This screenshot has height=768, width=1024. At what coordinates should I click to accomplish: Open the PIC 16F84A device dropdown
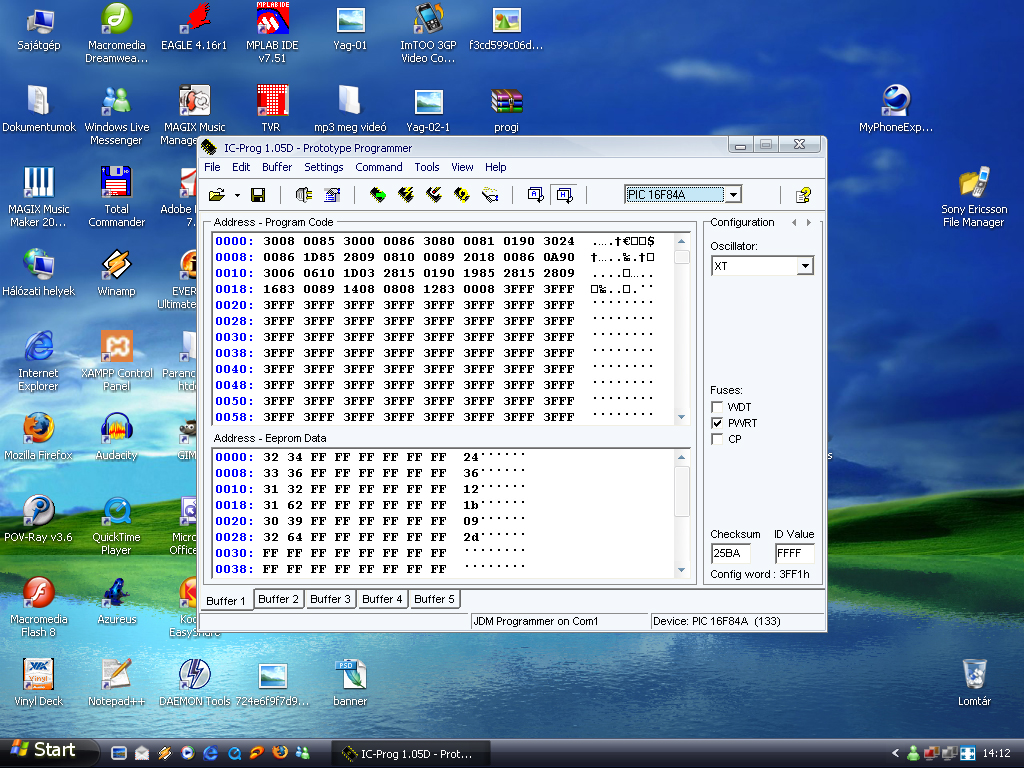point(734,195)
